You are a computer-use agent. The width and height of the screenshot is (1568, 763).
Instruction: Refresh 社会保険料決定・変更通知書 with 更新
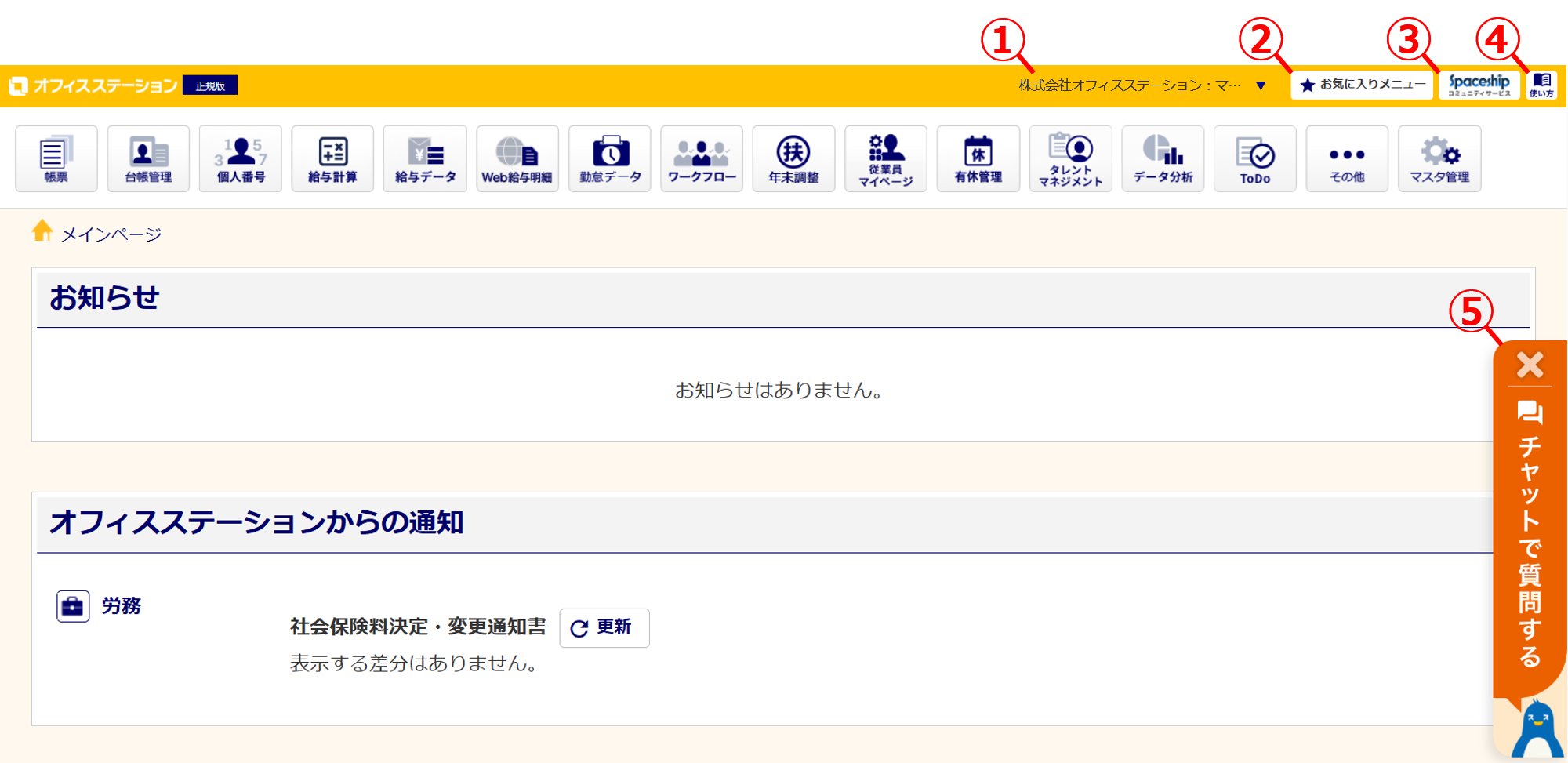(x=604, y=628)
